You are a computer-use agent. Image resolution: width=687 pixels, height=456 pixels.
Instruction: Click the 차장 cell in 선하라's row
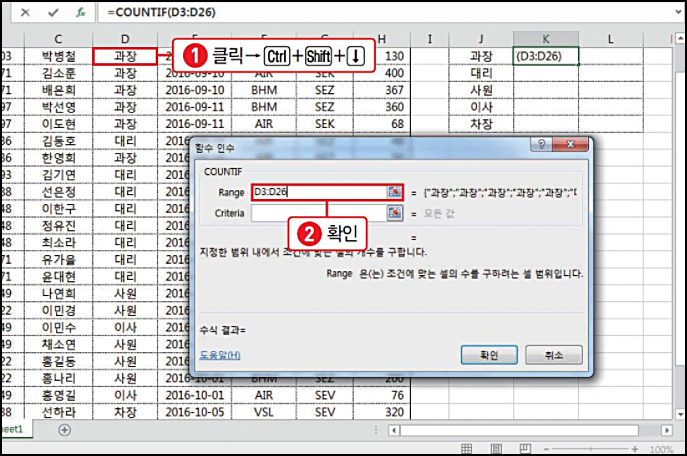(125, 412)
